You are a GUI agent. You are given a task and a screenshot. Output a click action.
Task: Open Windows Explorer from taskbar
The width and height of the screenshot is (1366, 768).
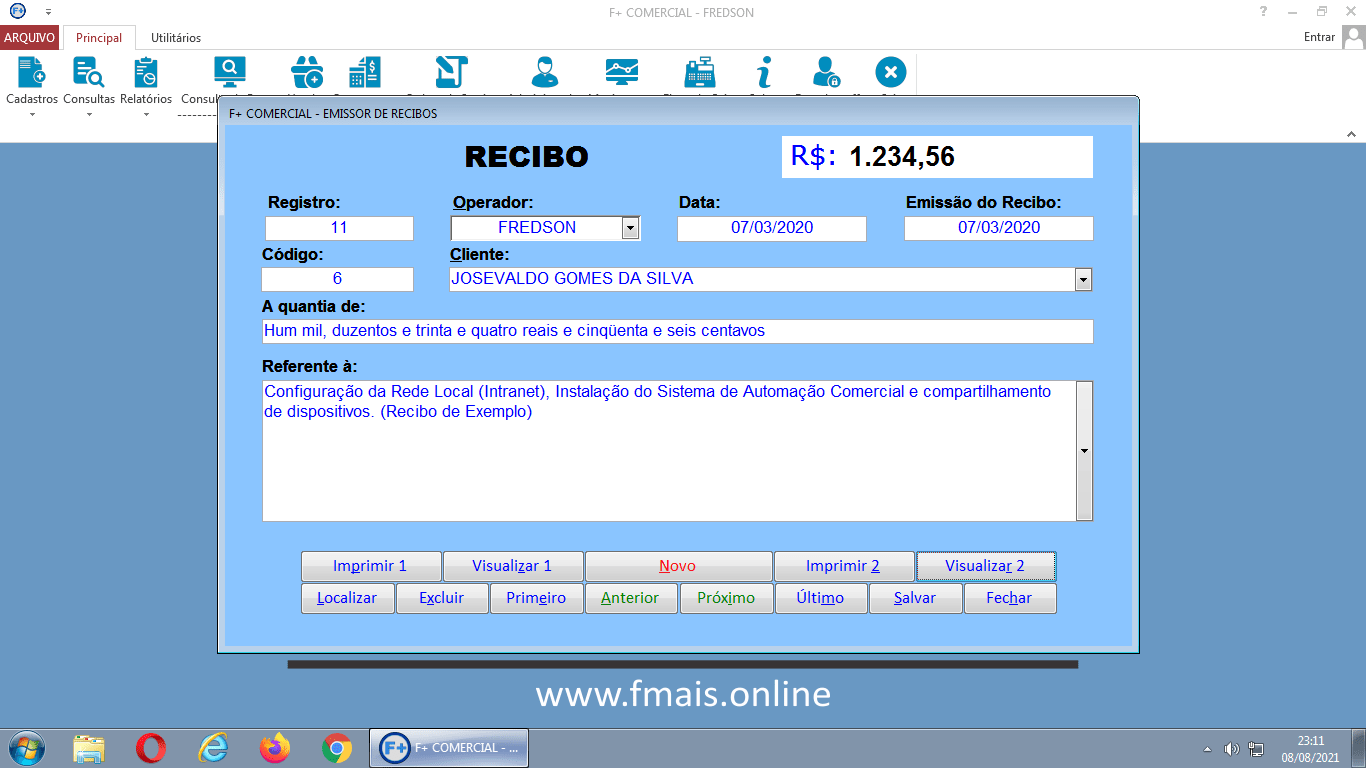[x=89, y=747]
